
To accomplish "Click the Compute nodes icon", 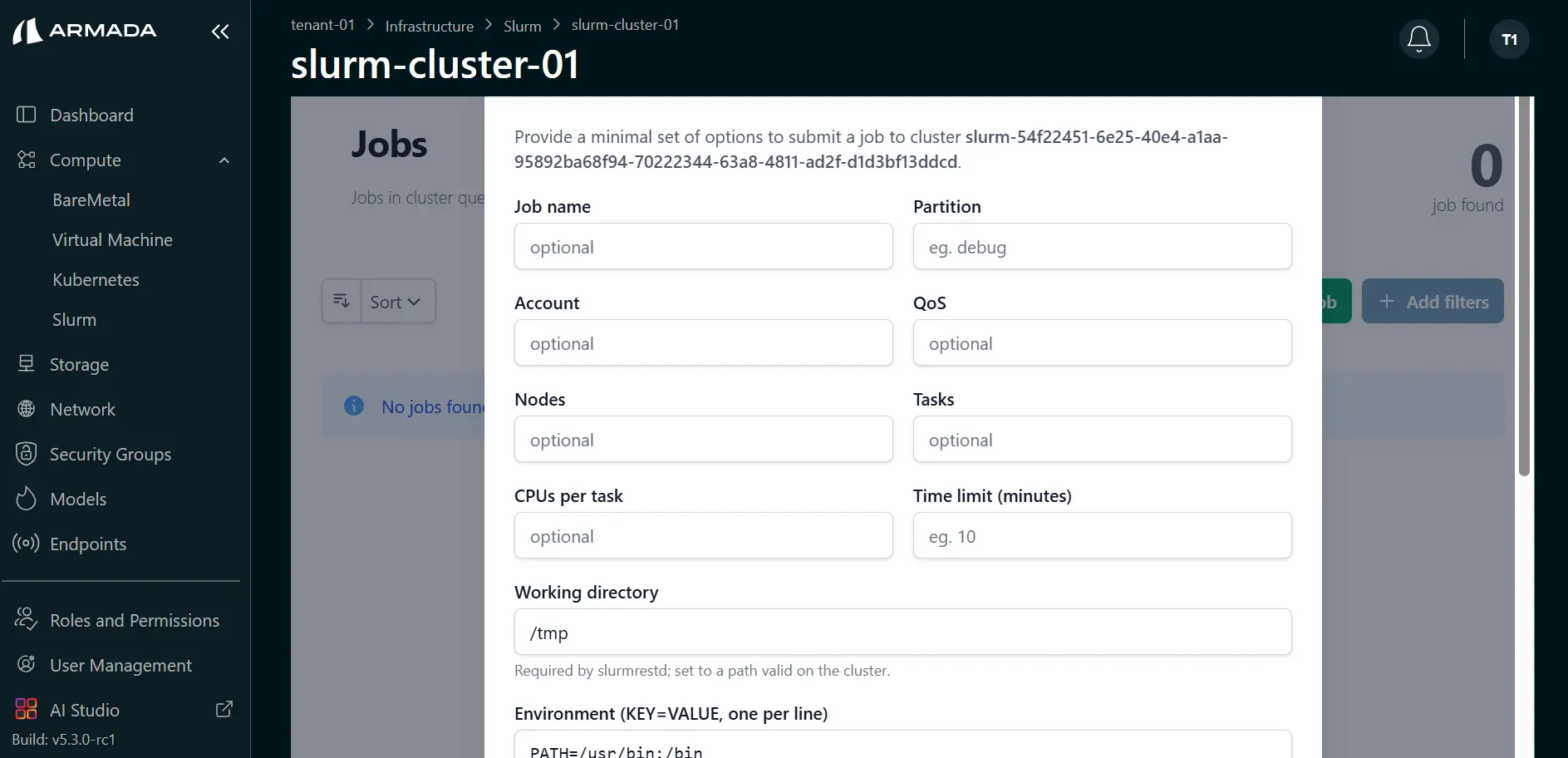I will tap(27, 160).
